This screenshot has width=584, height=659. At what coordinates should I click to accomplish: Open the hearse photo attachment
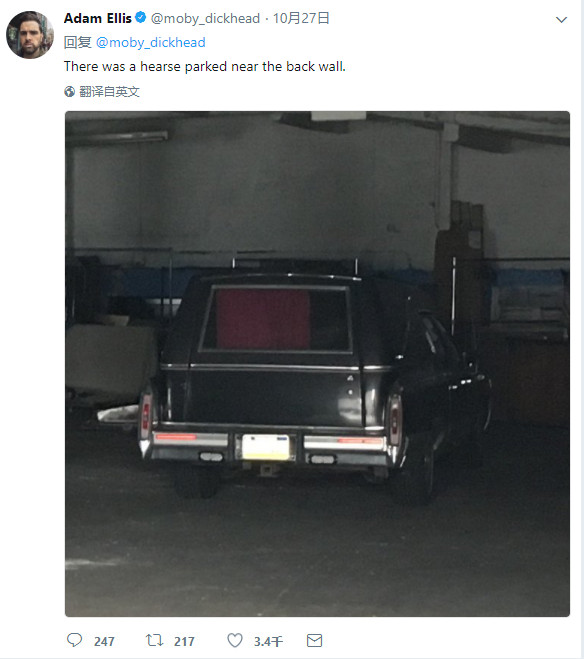tap(317, 364)
